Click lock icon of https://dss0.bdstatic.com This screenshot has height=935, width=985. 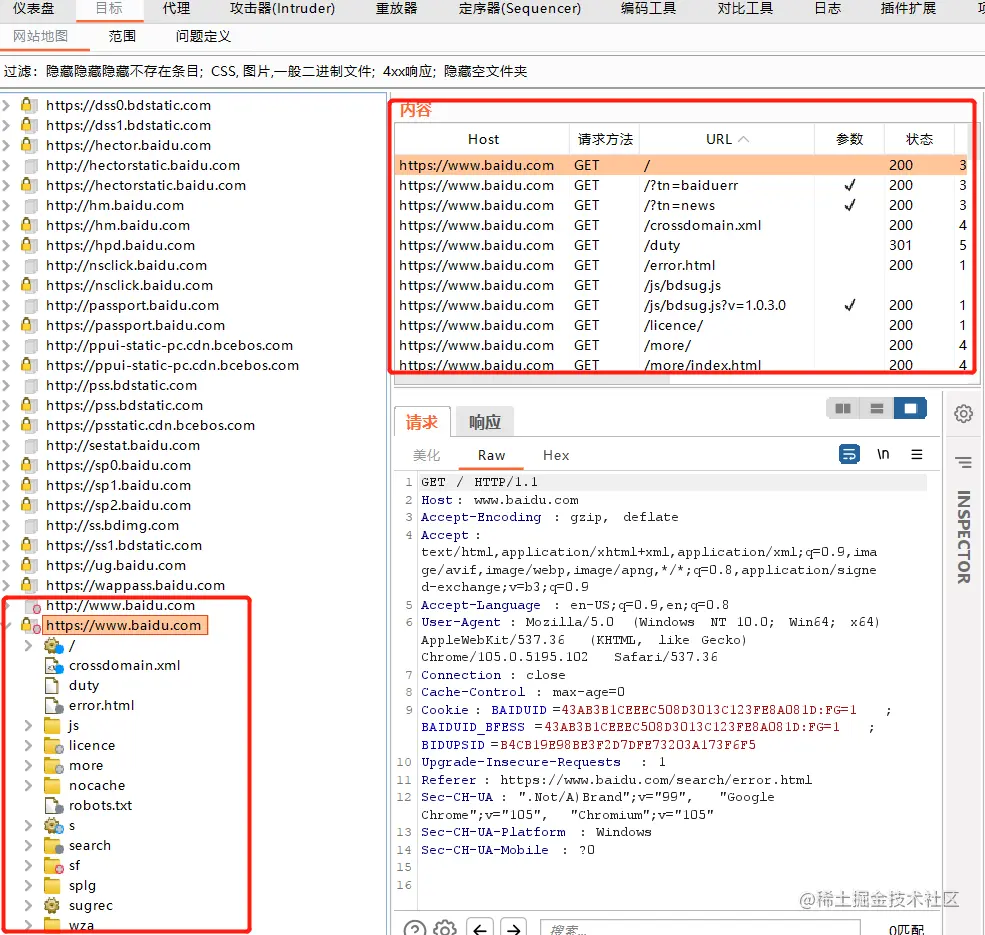point(27,104)
